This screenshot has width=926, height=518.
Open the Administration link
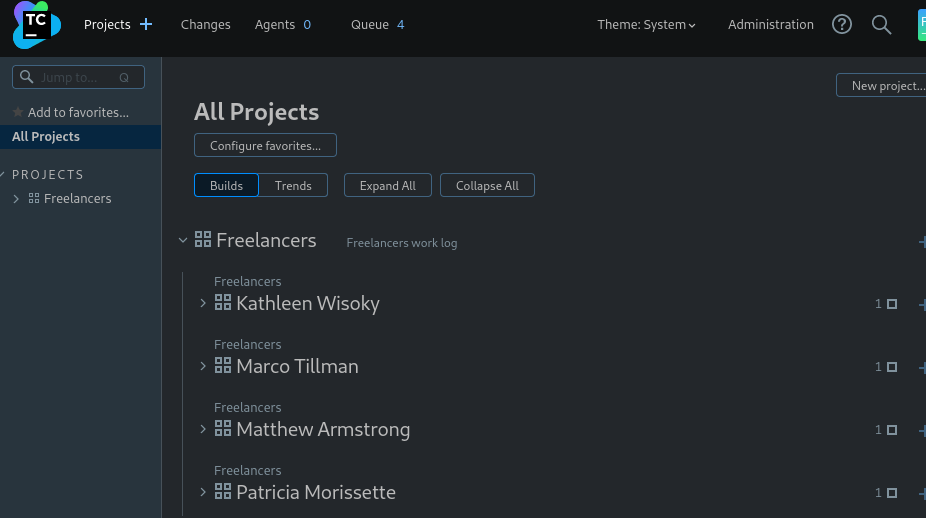coord(770,25)
